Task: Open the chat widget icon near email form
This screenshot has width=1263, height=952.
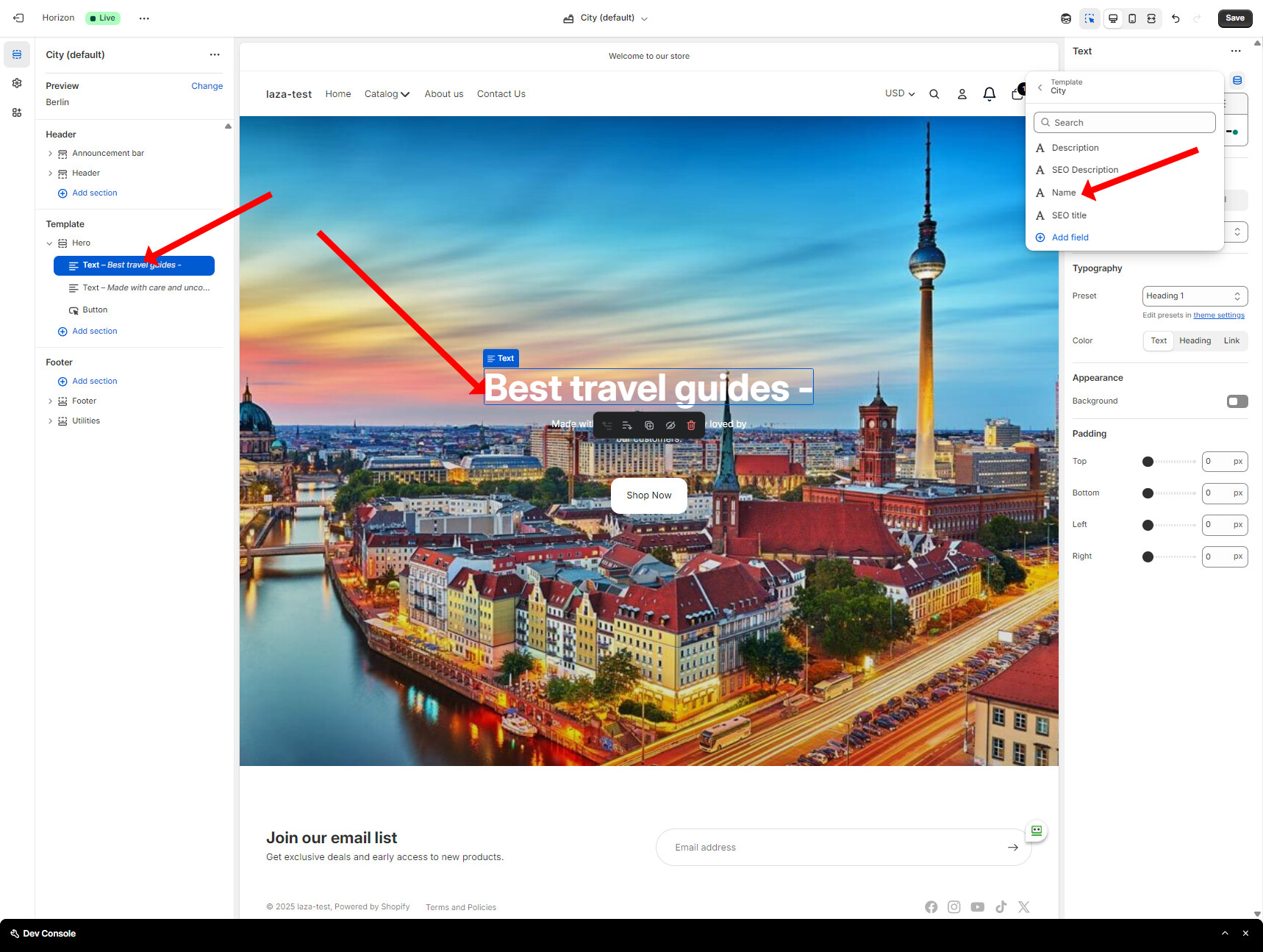Action: 1037,831
